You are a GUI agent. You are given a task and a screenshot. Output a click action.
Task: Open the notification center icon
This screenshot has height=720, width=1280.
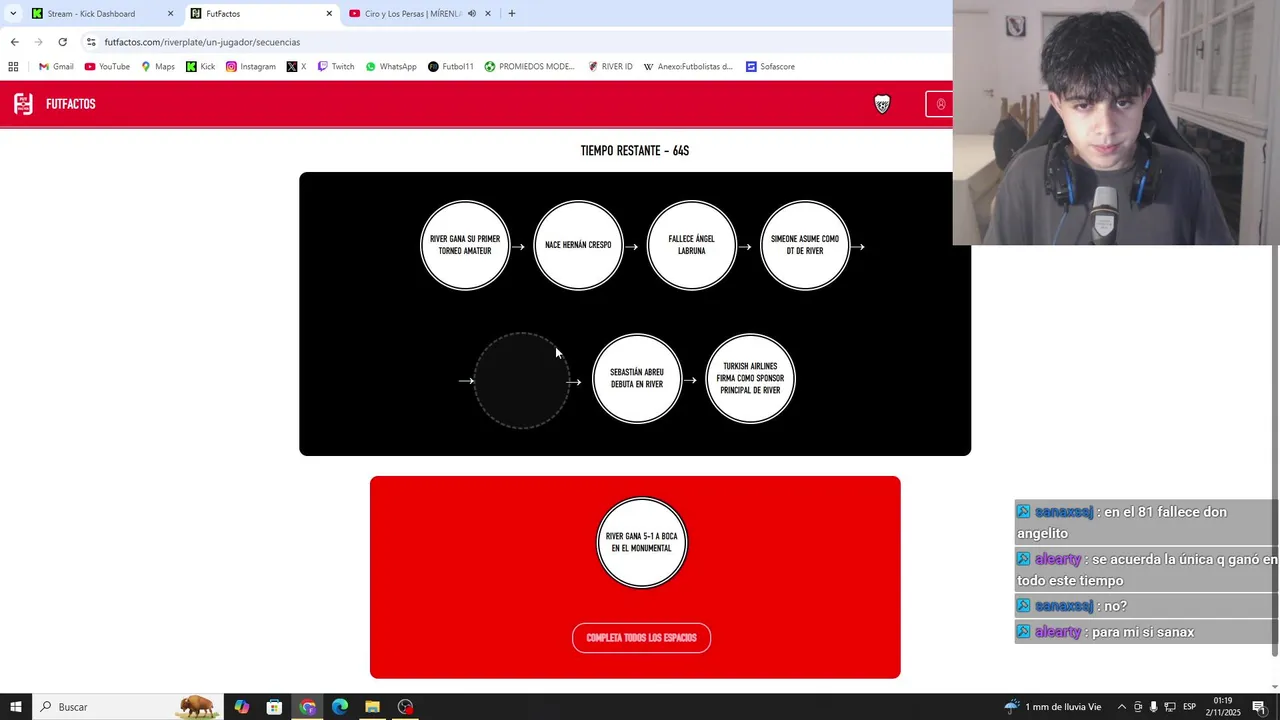pos(1259,707)
